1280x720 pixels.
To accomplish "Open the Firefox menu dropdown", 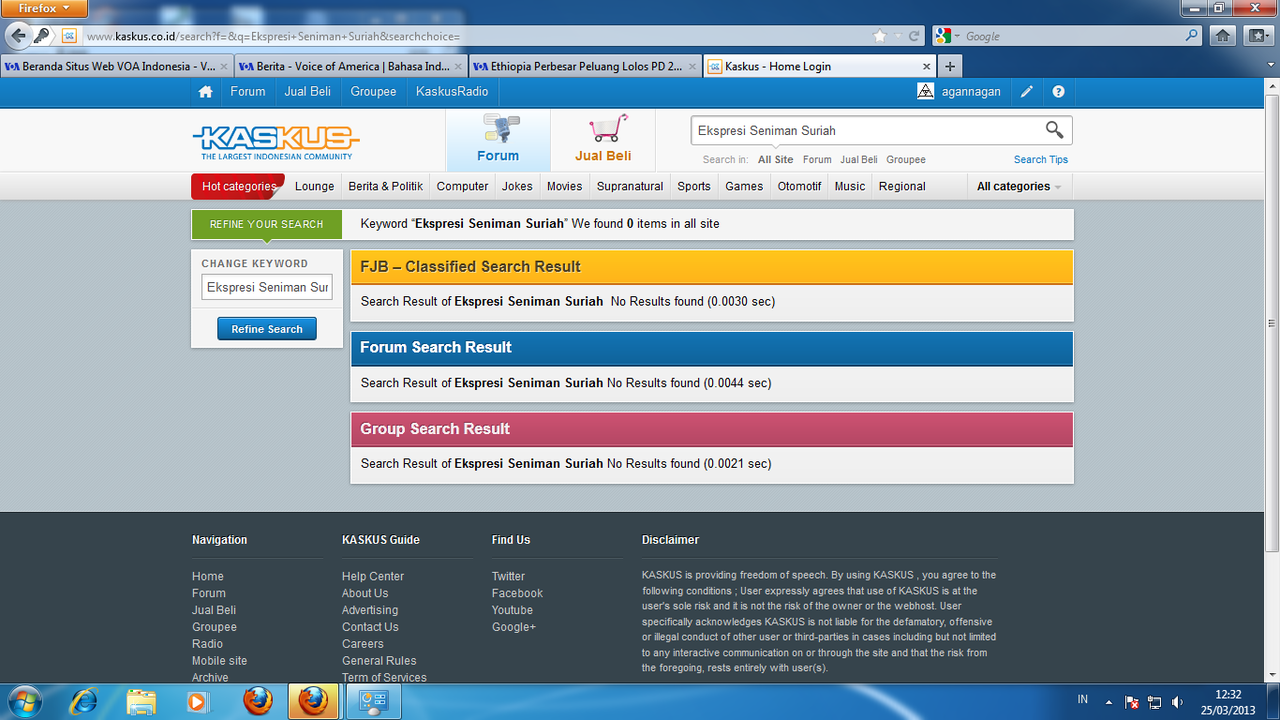I will [x=44, y=8].
